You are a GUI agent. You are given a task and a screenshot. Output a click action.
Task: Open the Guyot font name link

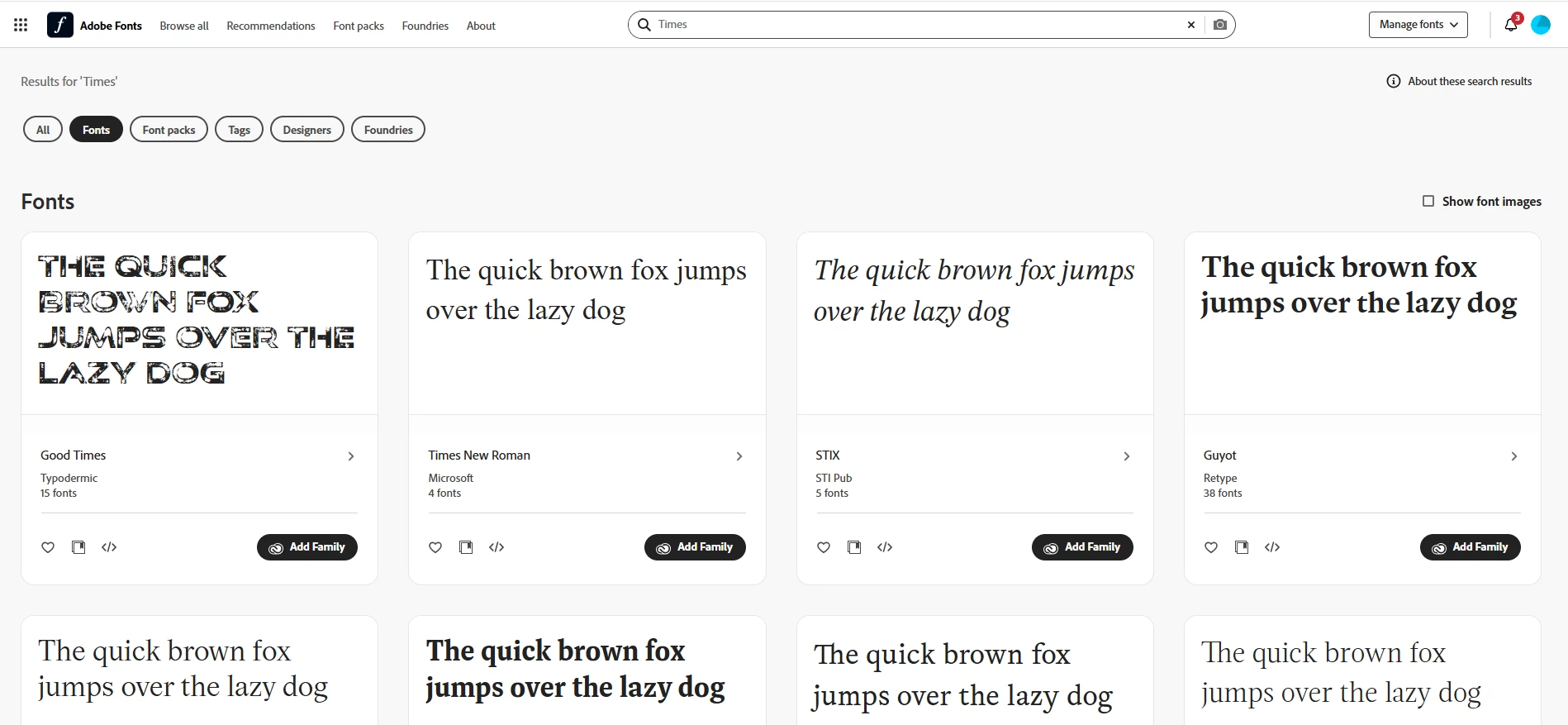1220,456
